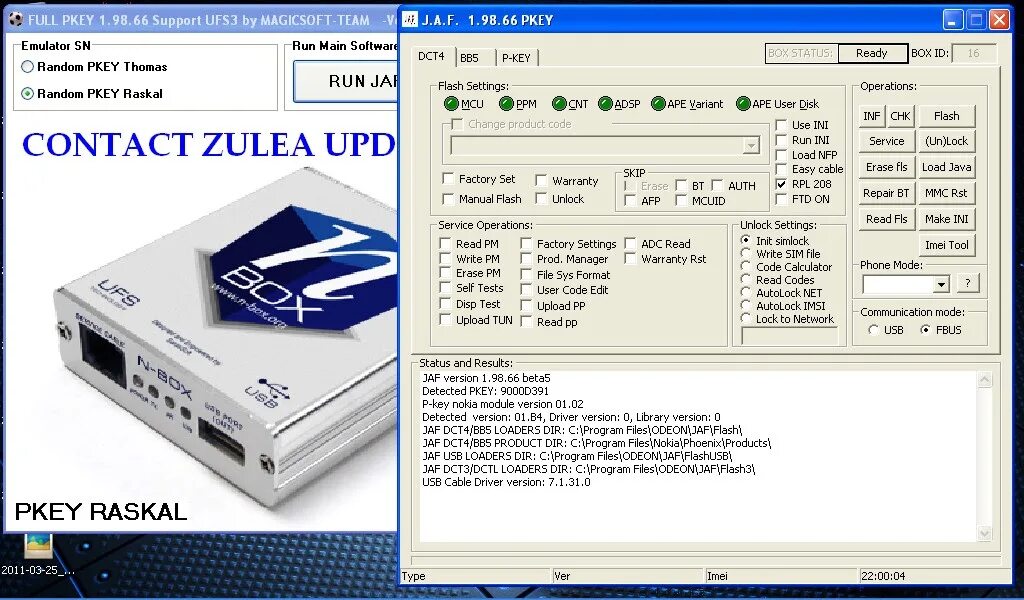1024x600 pixels.
Task: Switch to the P-KEY tab
Action: coord(516,58)
